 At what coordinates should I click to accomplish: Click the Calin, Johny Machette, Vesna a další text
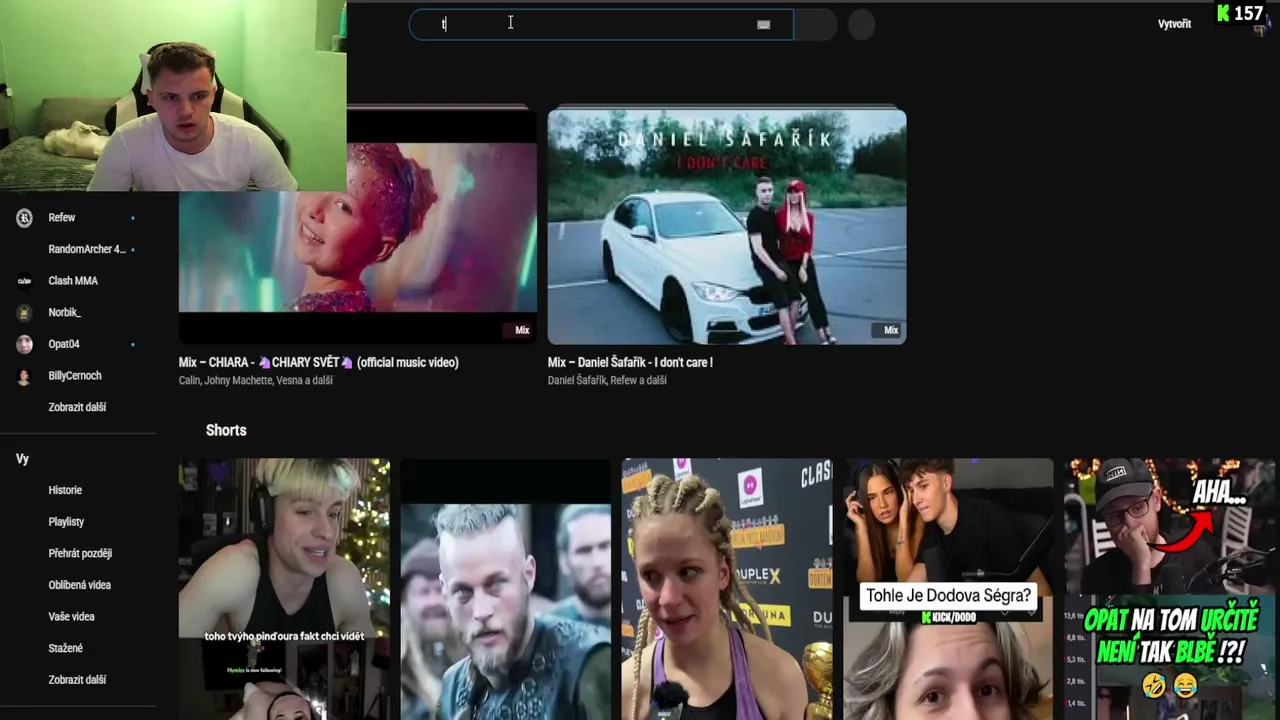coord(256,380)
